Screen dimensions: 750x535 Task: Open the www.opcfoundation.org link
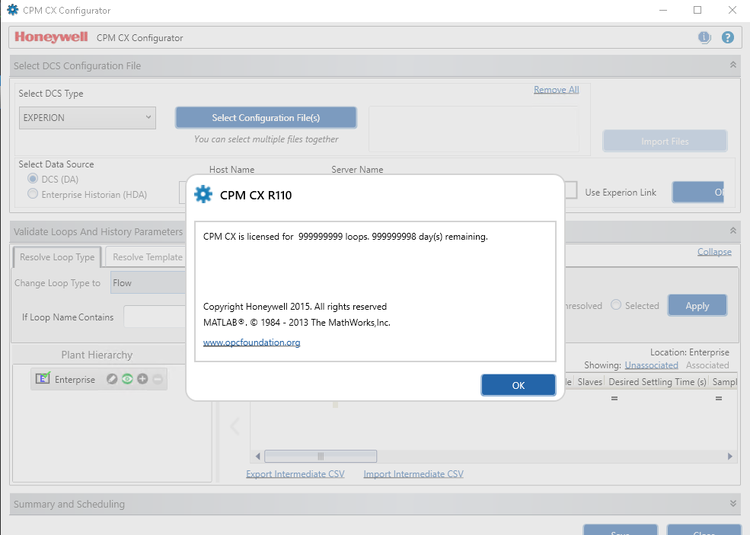(x=251, y=342)
